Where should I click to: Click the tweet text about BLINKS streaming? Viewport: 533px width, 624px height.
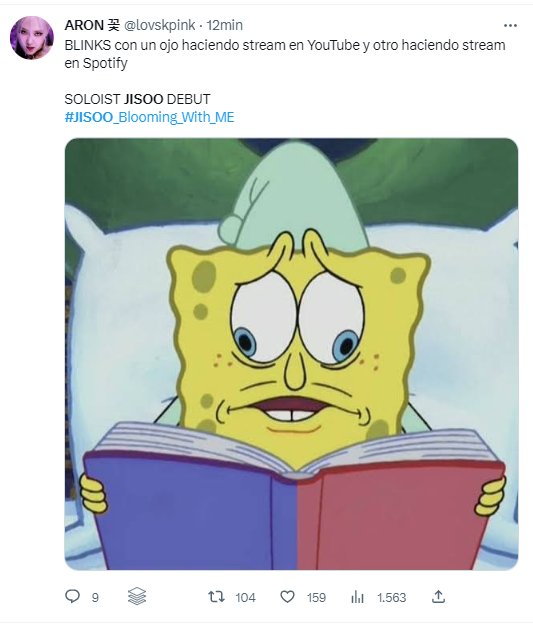point(285,54)
